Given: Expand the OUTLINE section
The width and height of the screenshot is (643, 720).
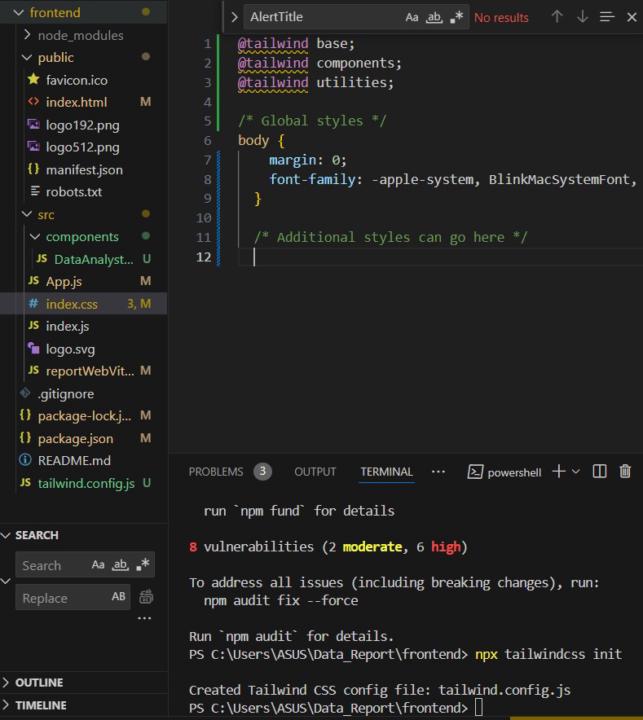Looking at the screenshot, I should (39, 683).
